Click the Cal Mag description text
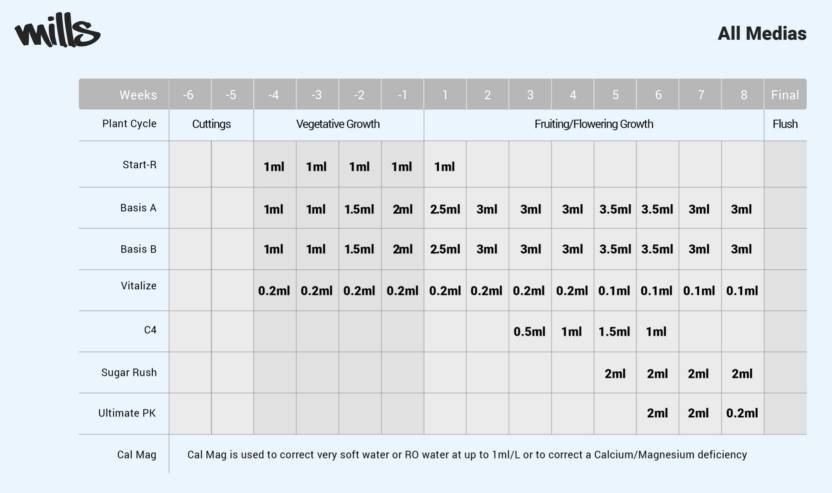This screenshot has width=832, height=493. pos(467,455)
